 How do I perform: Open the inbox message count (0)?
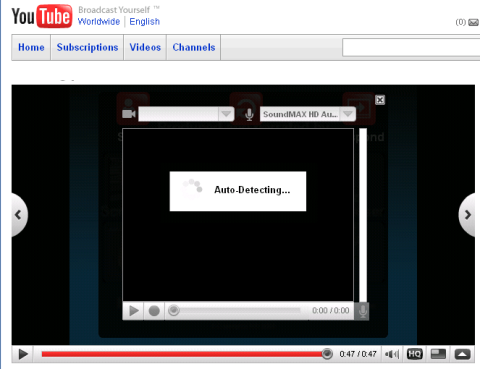tap(461, 22)
